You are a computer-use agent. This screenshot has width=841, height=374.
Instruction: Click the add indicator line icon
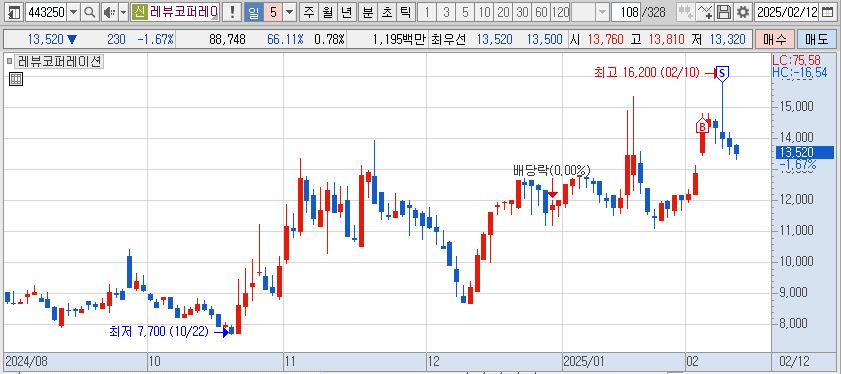[706, 12]
